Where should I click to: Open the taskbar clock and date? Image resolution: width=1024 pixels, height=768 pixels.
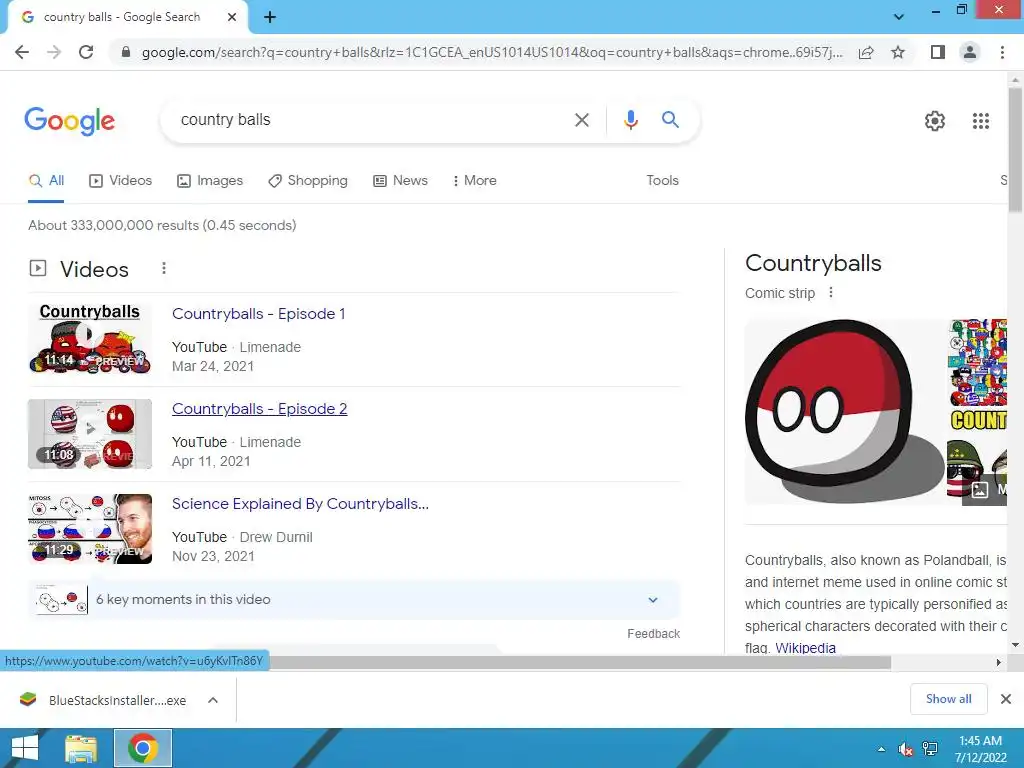tap(980, 749)
